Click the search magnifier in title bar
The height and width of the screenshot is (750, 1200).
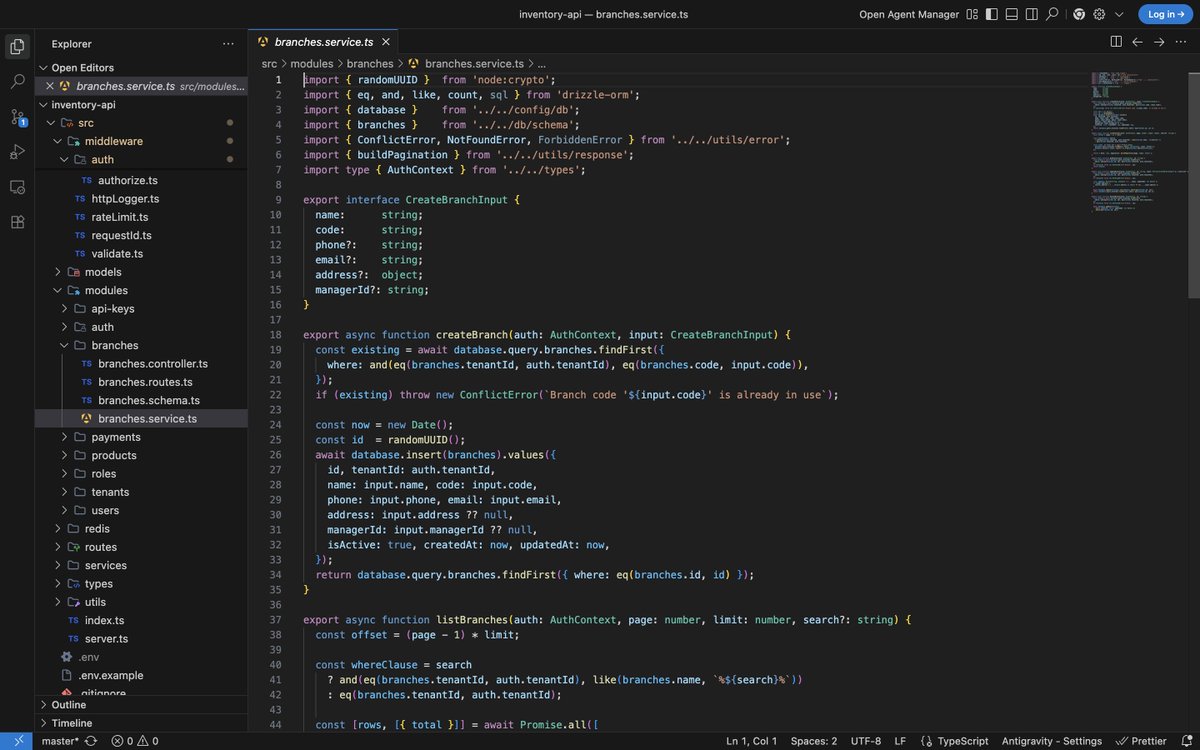coord(1052,14)
